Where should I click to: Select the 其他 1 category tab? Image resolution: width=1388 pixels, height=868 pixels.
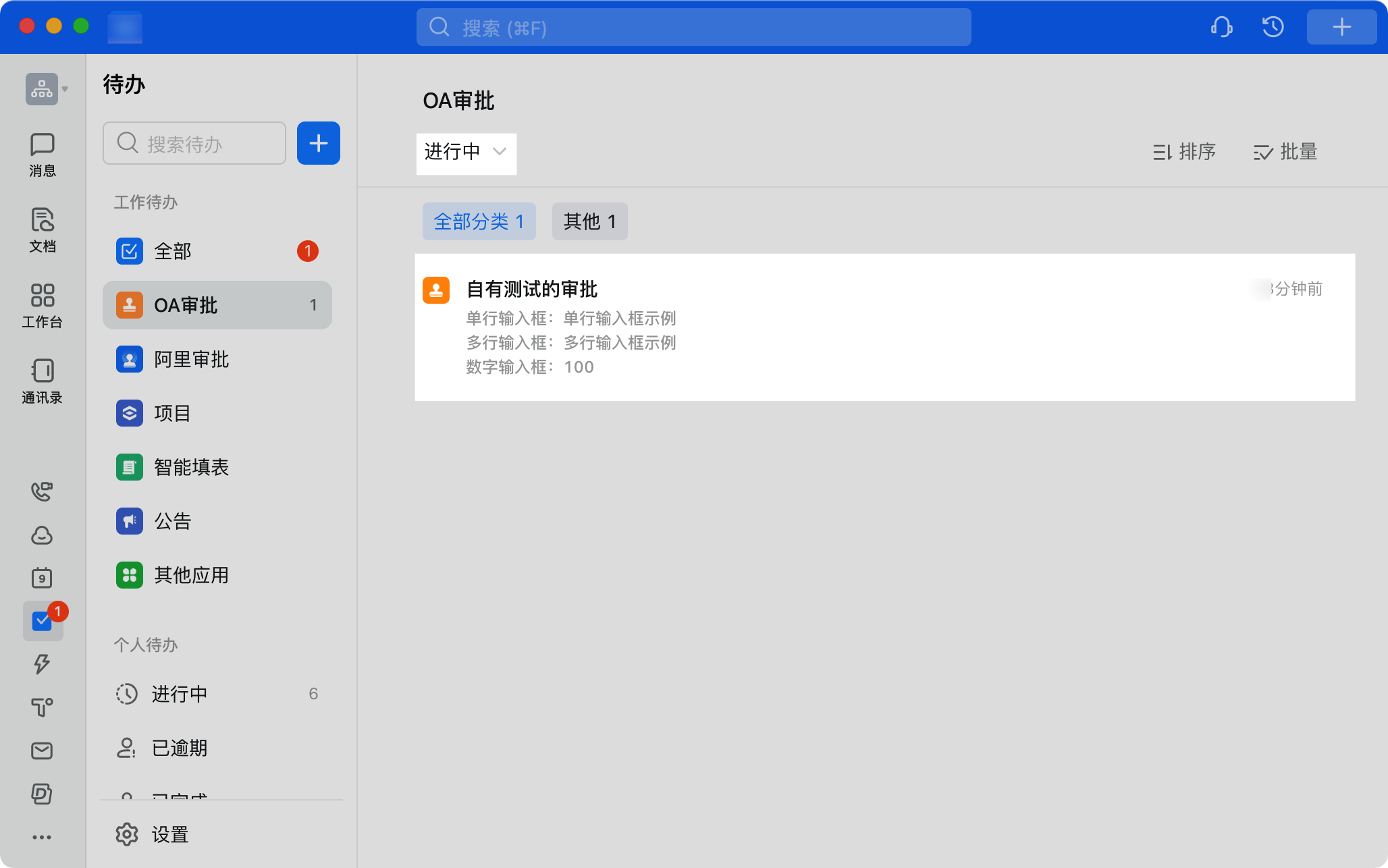(x=589, y=221)
